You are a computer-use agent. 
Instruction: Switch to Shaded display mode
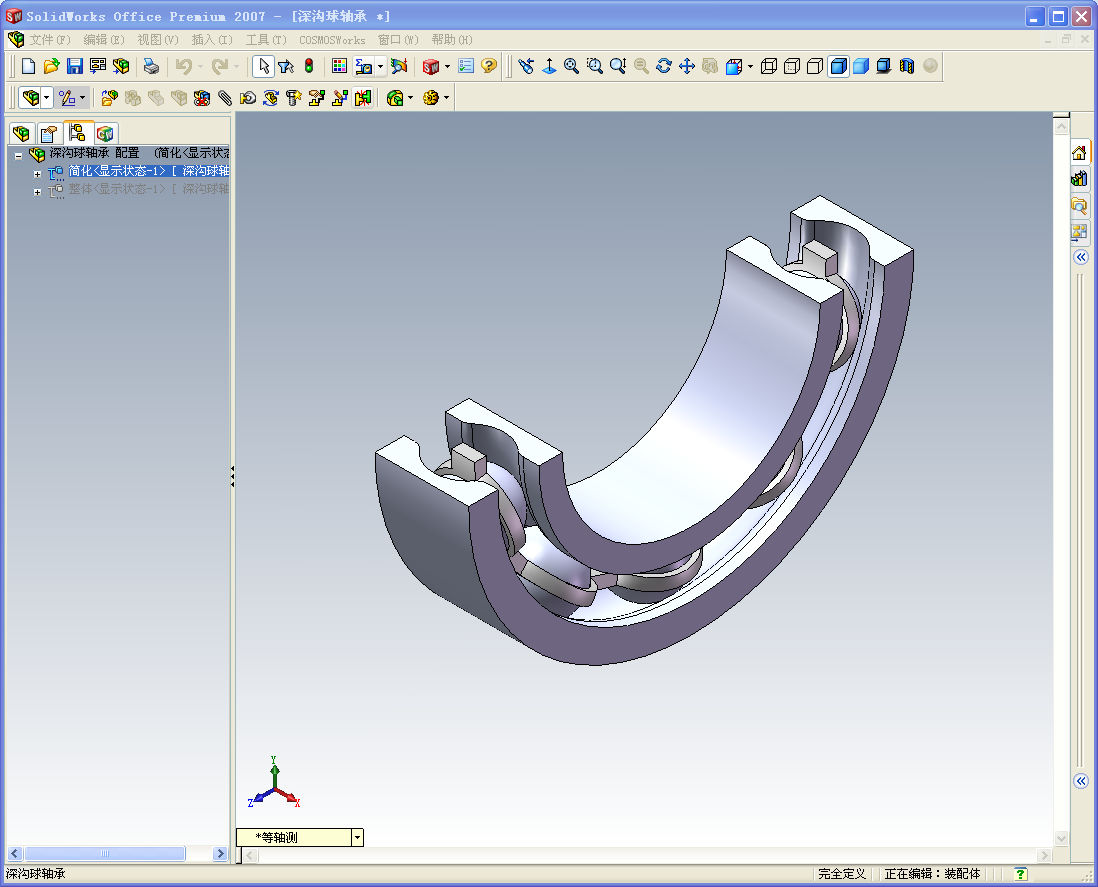coord(861,67)
